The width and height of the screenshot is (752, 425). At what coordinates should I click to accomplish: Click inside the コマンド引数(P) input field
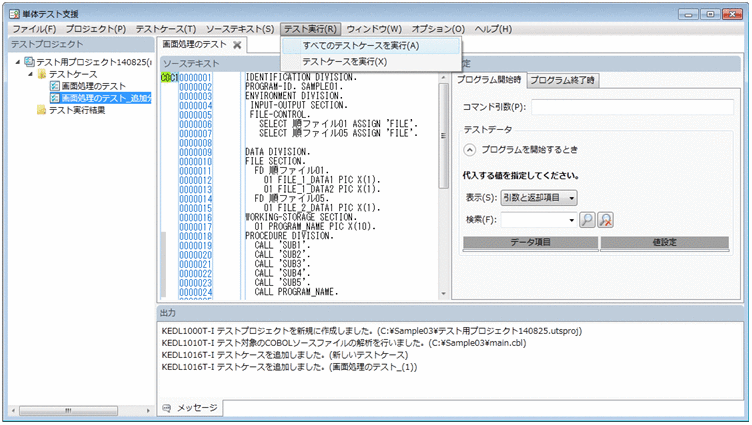point(632,107)
